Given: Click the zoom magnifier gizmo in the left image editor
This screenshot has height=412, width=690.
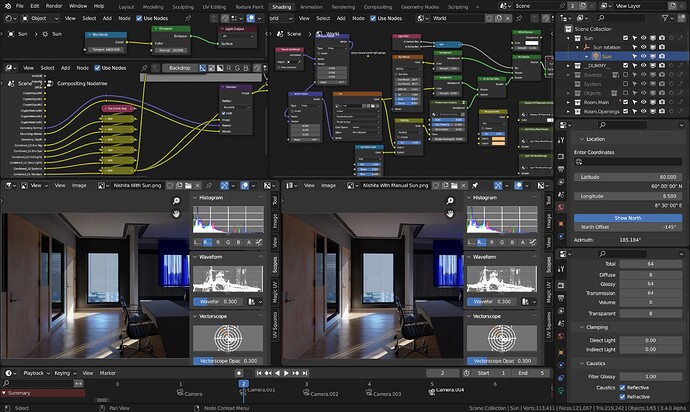Looking at the screenshot, I should (176, 201).
